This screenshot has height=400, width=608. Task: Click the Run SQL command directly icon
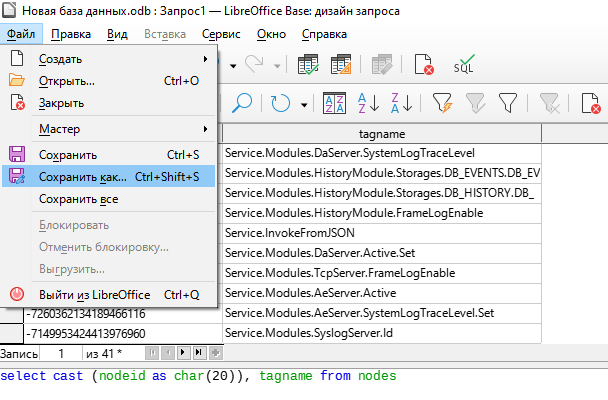(x=464, y=66)
